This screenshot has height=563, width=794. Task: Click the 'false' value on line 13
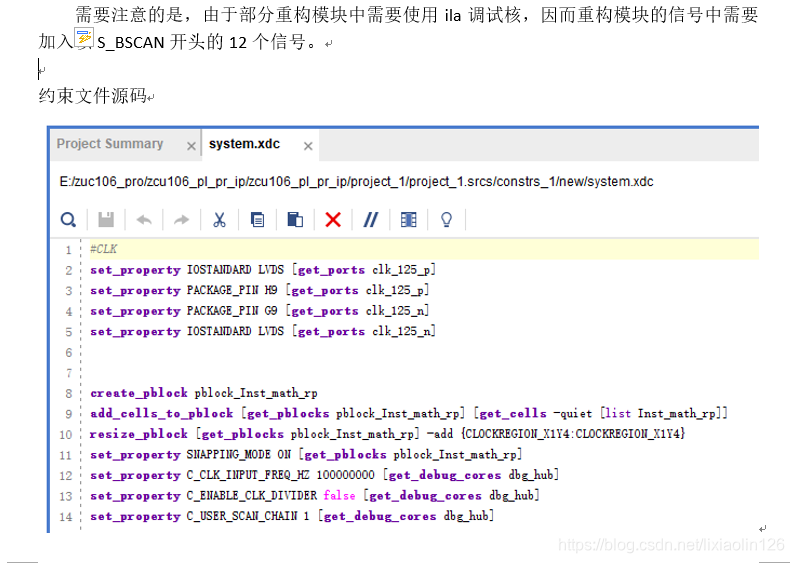pyautogui.click(x=339, y=495)
